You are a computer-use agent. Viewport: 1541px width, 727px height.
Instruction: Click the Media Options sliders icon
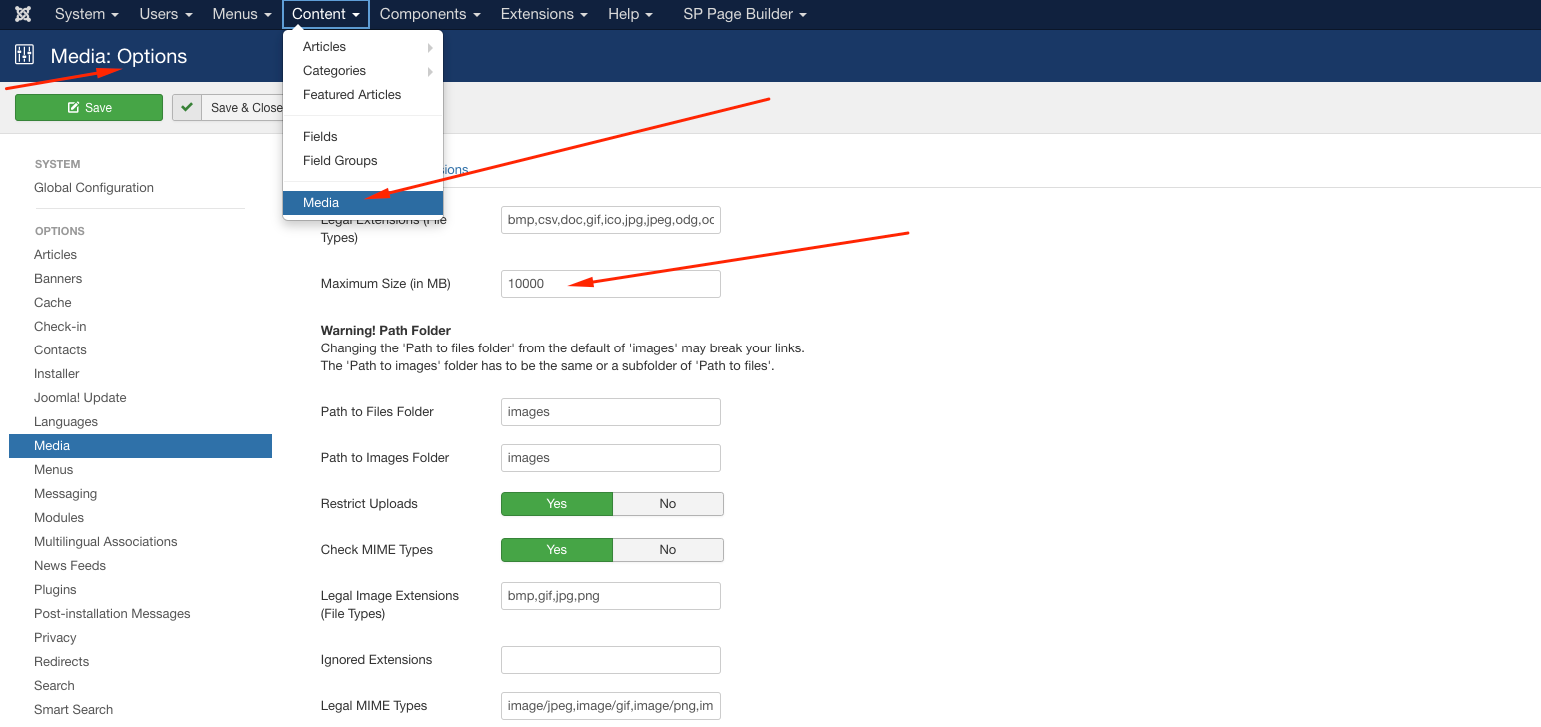point(25,56)
